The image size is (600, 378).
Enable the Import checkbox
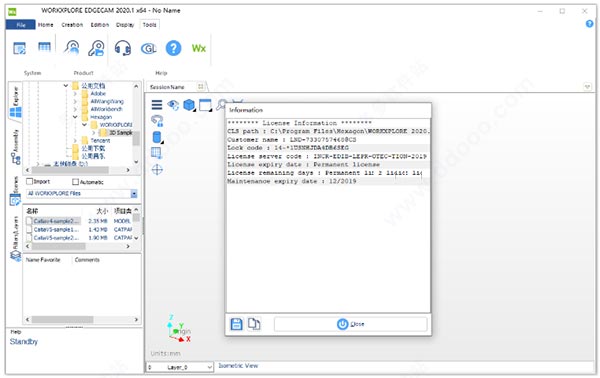(x=29, y=181)
